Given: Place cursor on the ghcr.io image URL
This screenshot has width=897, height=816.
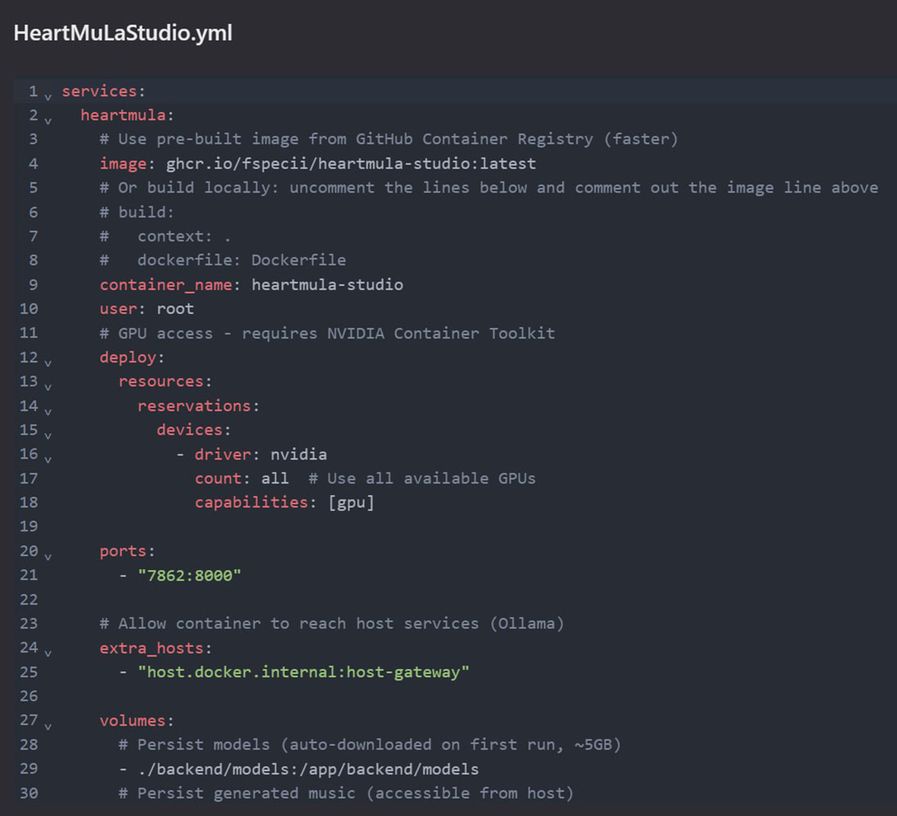Looking at the screenshot, I should coord(350,163).
